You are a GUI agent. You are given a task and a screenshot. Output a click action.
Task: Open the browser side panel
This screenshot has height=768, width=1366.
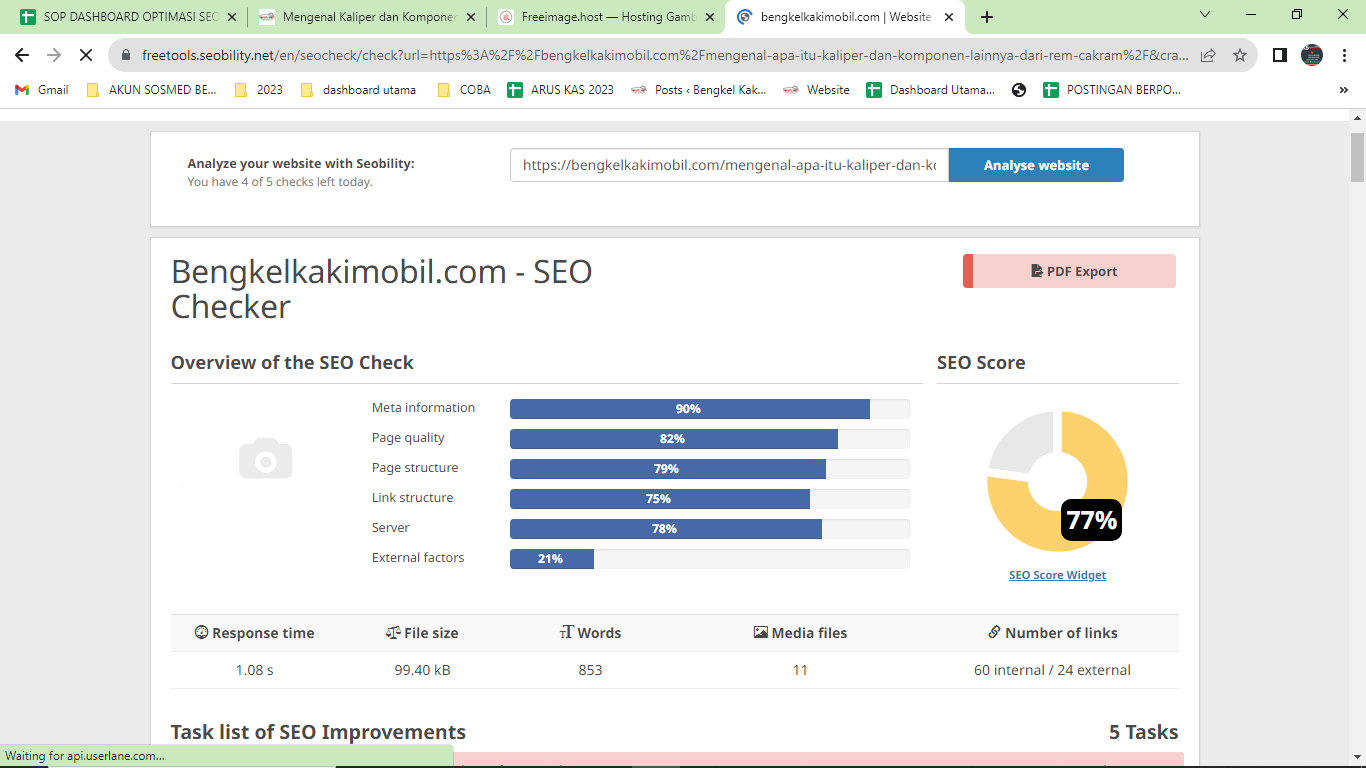coord(1280,55)
